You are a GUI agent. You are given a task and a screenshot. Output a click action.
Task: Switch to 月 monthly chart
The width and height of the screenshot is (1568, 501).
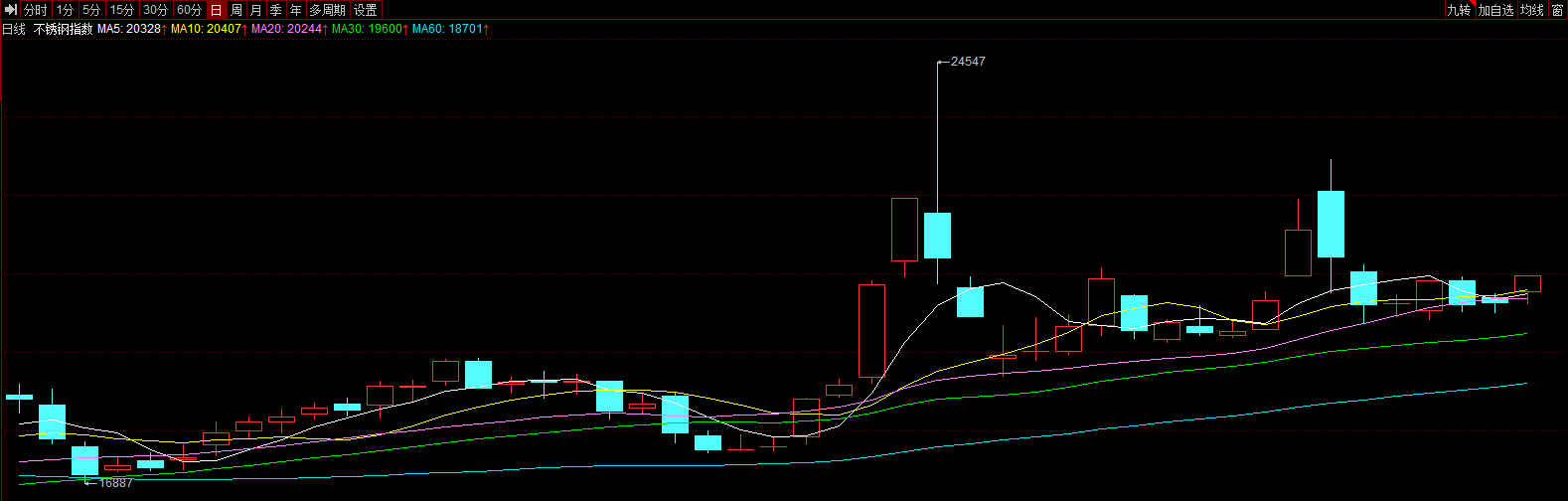click(x=256, y=10)
